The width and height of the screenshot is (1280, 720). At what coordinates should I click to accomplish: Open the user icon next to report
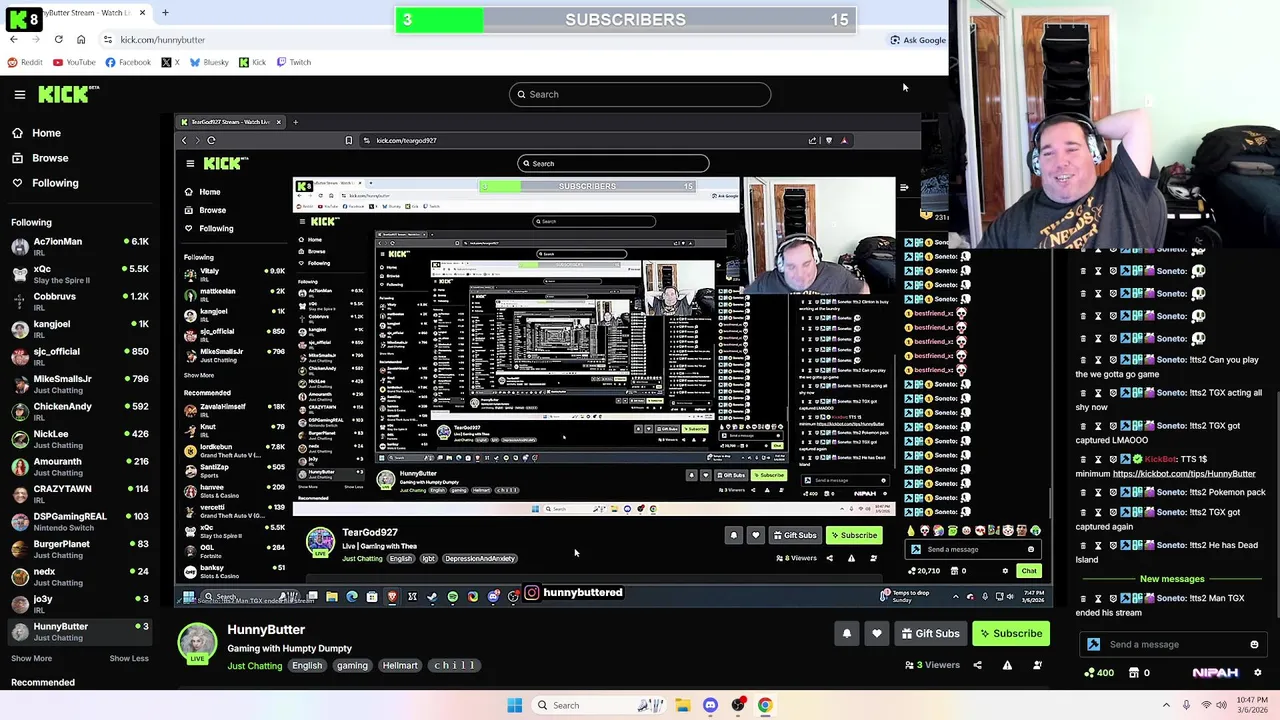[1037, 665]
